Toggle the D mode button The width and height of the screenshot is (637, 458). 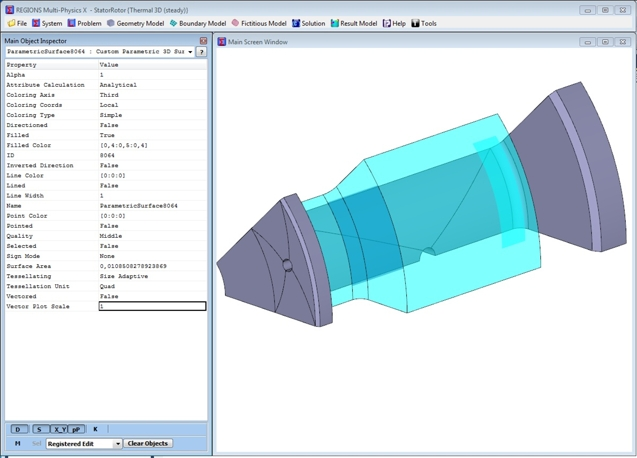click(19, 429)
